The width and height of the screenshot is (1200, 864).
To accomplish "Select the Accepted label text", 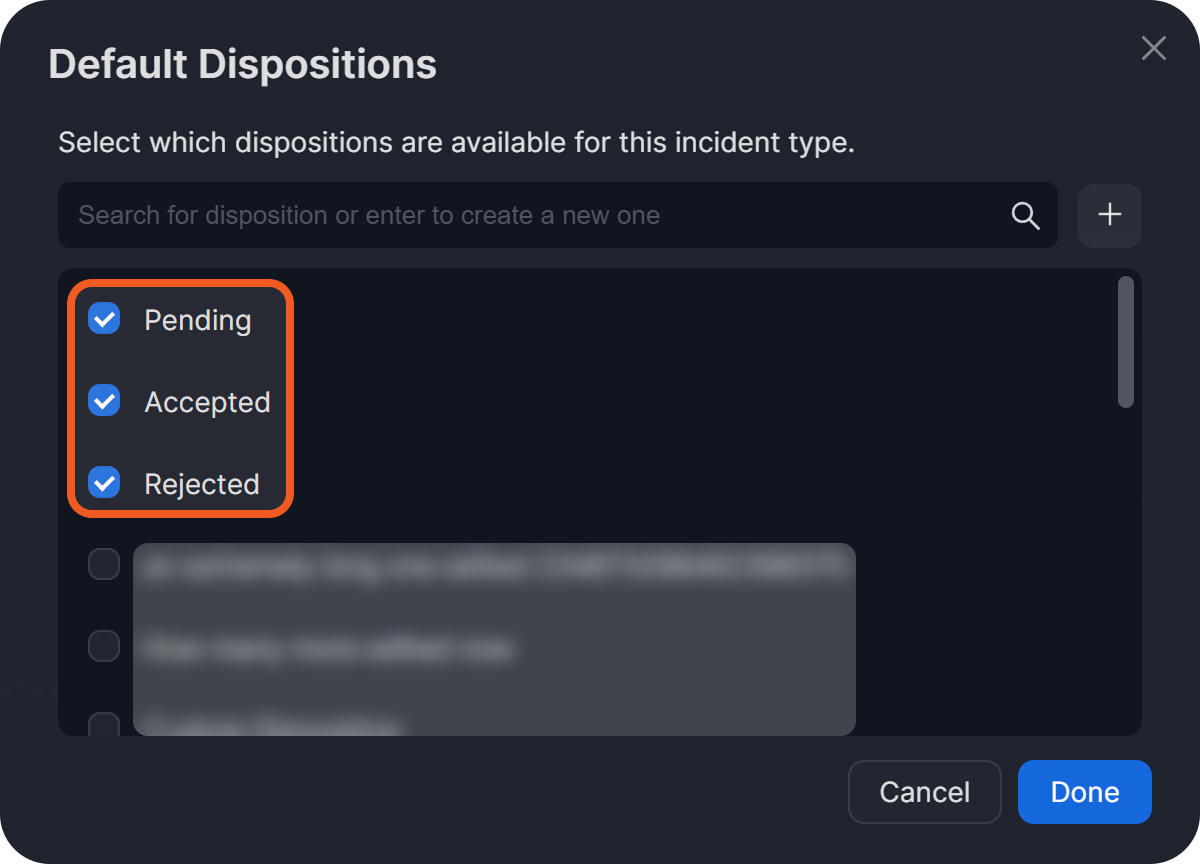I will [x=207, y=402].
